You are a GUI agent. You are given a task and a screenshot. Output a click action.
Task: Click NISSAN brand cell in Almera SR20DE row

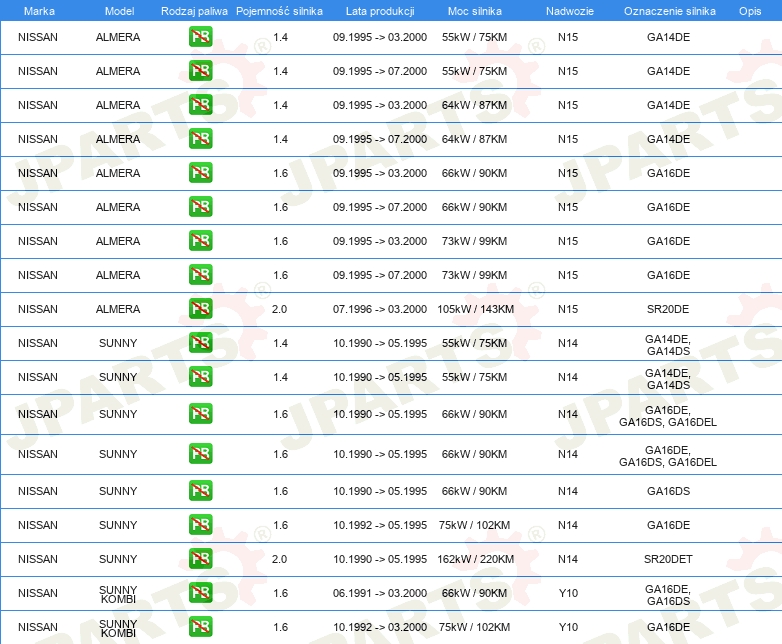38,309
